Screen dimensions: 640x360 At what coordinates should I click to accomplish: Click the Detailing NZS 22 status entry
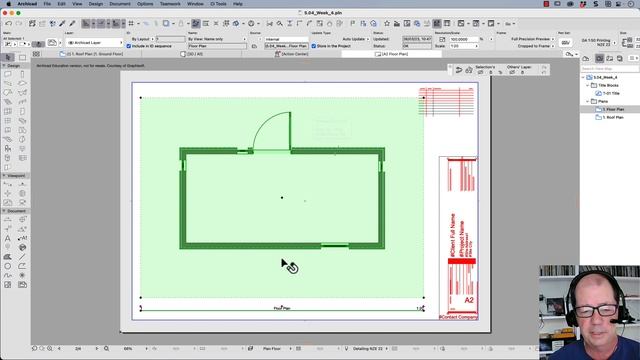367,349
